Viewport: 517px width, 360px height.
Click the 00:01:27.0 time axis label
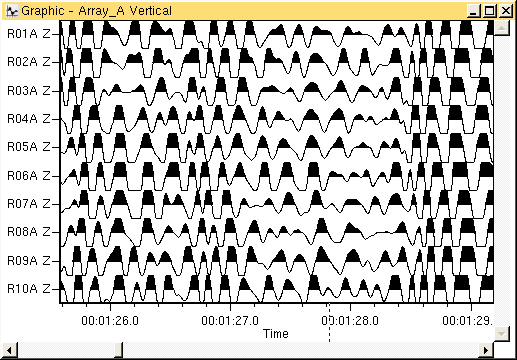pos(230,321)
